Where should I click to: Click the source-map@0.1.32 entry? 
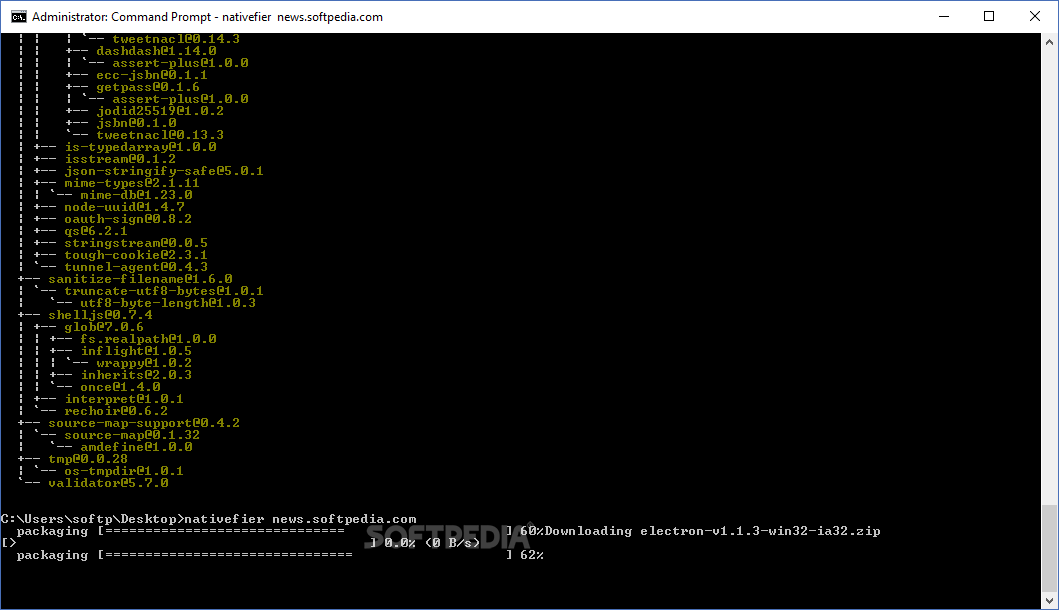point(132,436)
